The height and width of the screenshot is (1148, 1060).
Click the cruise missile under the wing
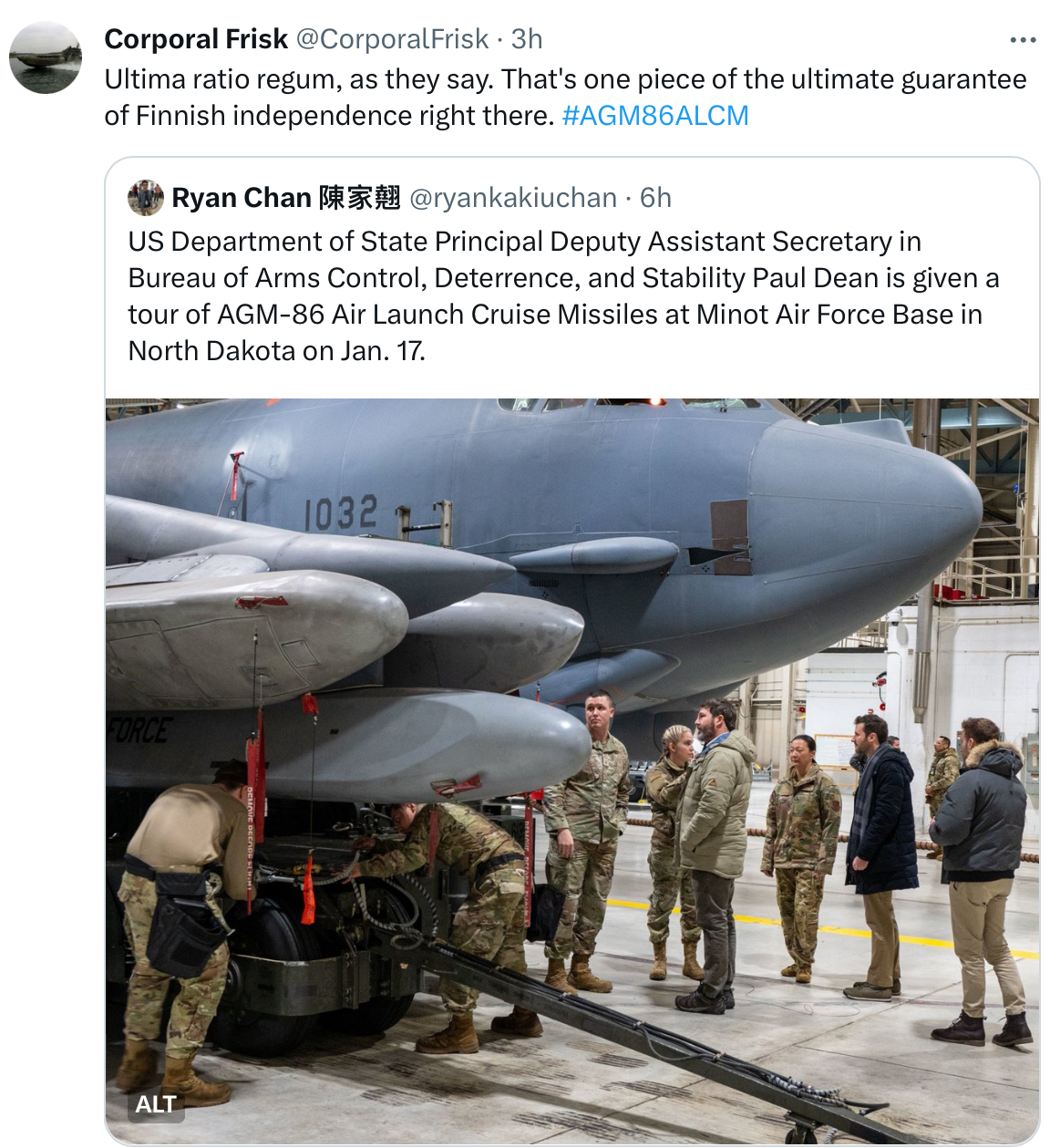coord(428,743)
